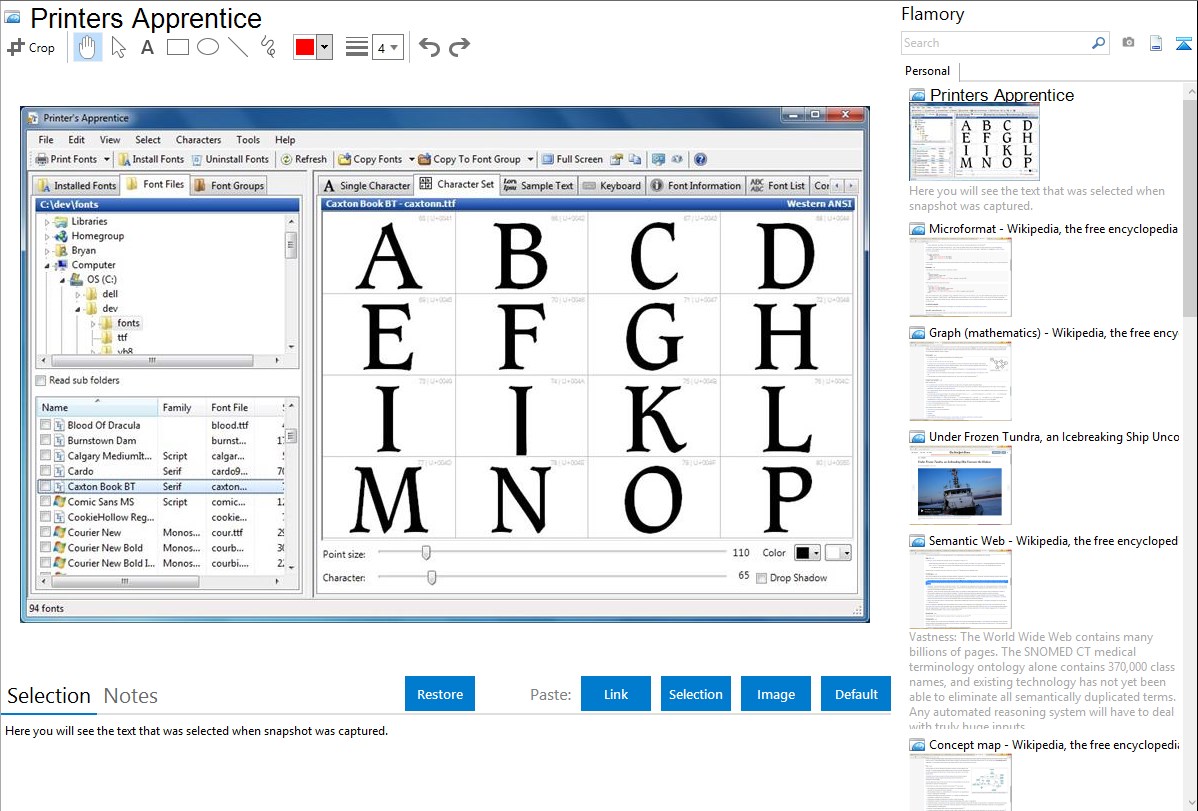Pick the rectangle drawing tool

tap(177, 47)
